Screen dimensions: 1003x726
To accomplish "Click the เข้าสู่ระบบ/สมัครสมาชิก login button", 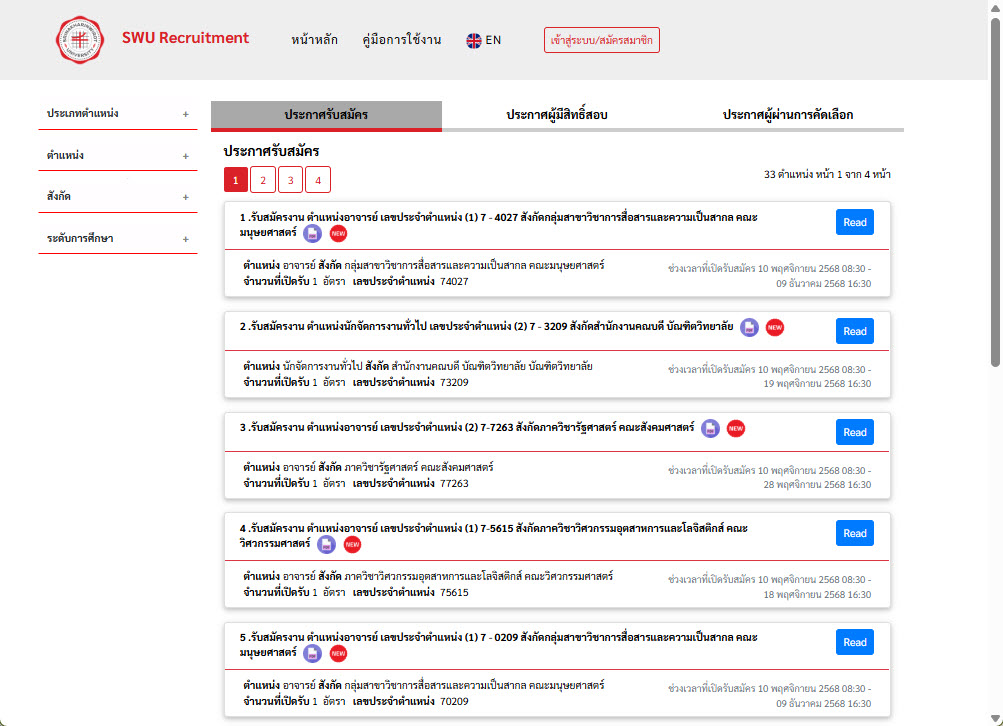I will point(602,40).
